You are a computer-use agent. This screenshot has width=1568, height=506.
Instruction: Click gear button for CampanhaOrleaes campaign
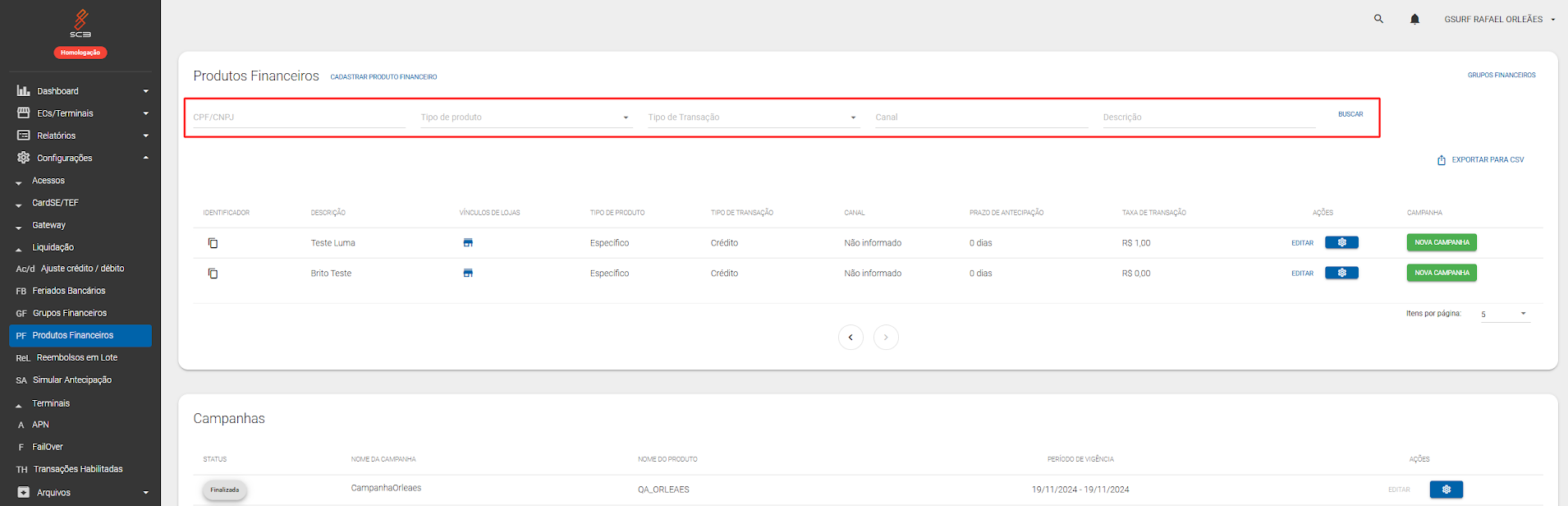[1446, 490]
